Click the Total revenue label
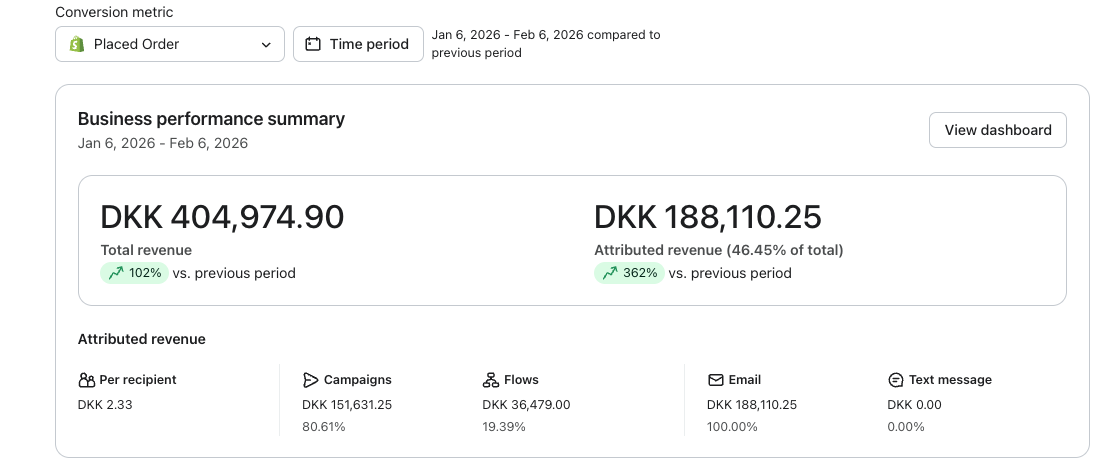 (146, 250)
